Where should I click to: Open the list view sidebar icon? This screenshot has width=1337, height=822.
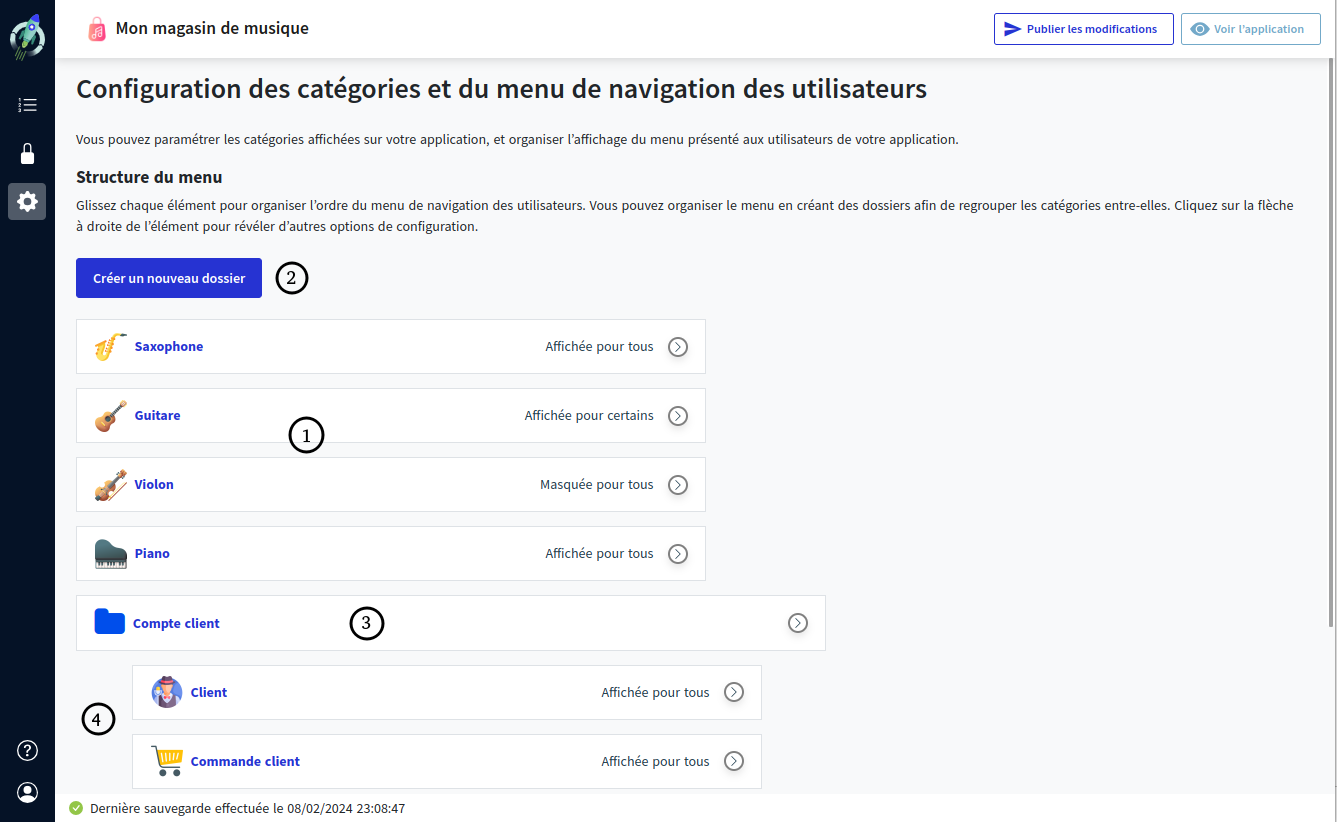27,105
